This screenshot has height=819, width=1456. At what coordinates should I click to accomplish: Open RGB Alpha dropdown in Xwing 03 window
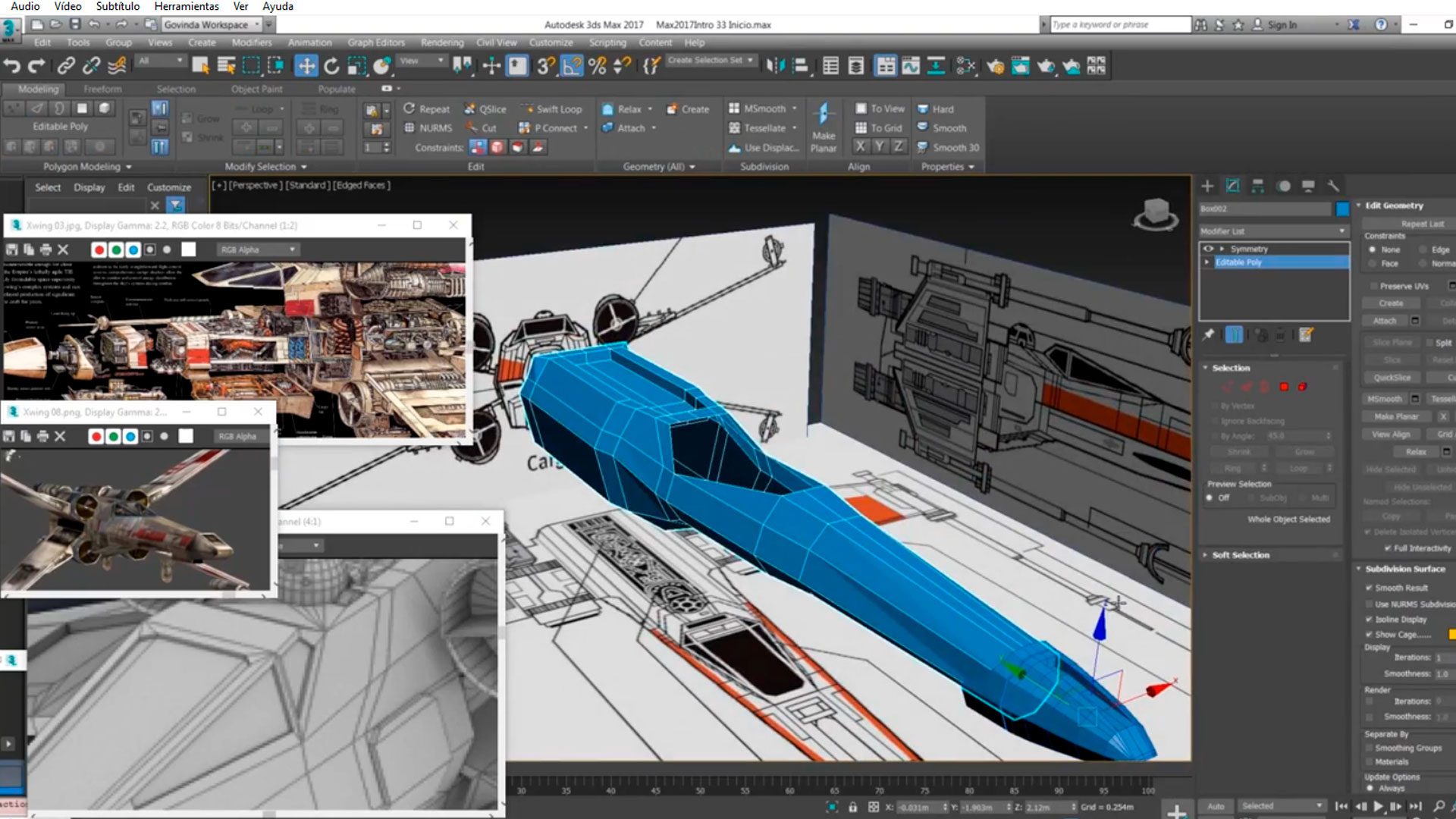[258, 249]
